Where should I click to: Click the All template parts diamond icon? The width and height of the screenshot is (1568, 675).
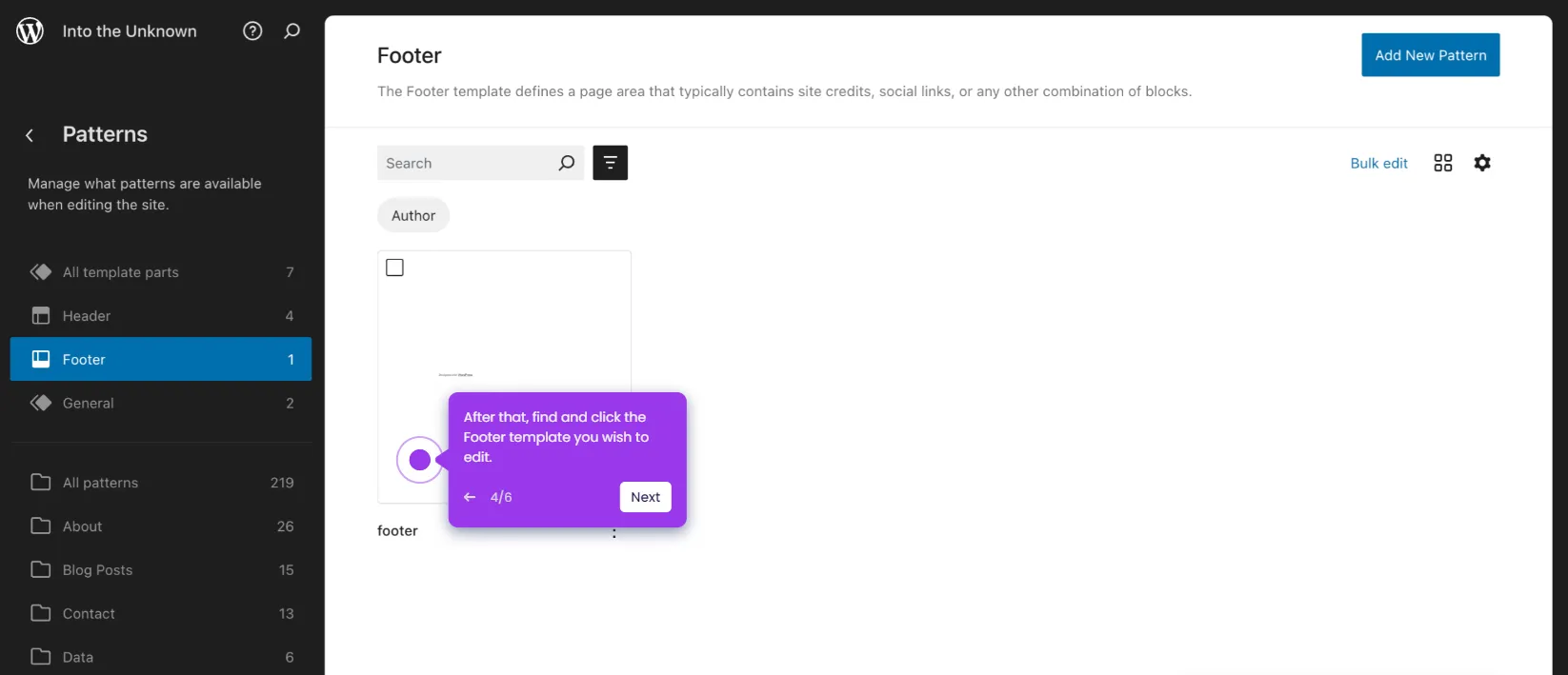pyautogui.click(x=41, y=272)
